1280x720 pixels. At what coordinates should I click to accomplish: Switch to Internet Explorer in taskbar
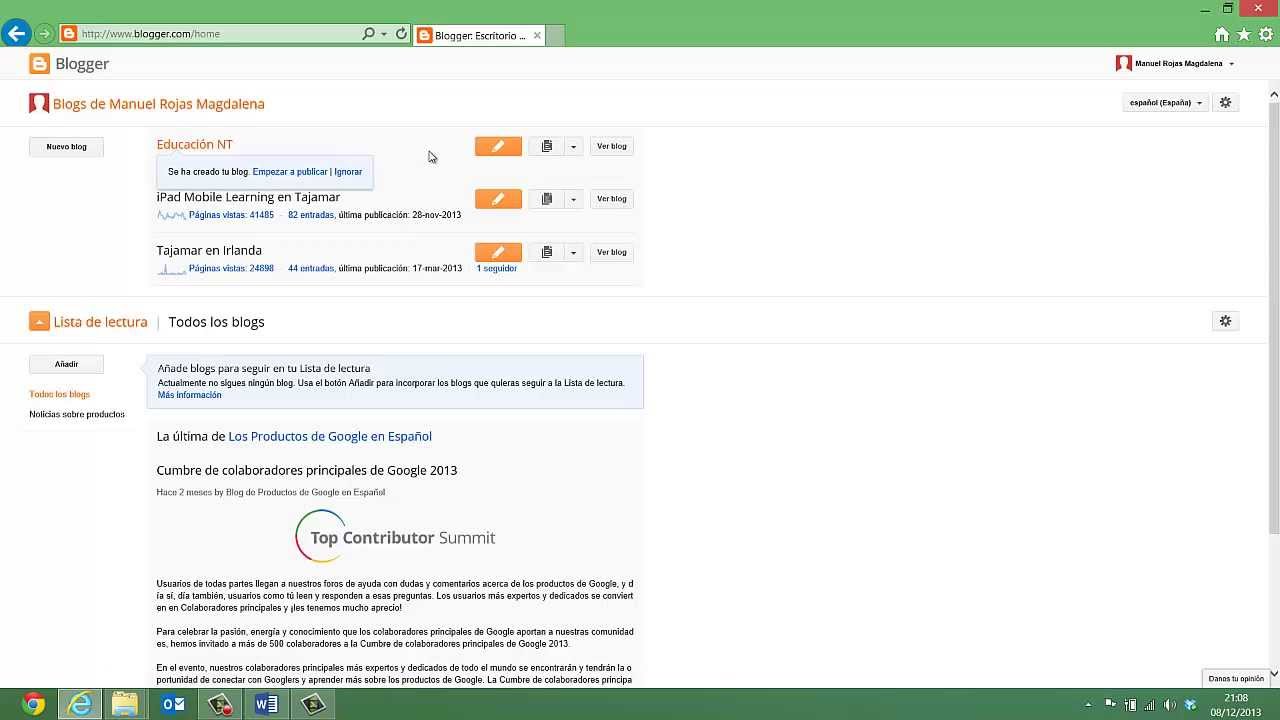click(x=80, y=705)
